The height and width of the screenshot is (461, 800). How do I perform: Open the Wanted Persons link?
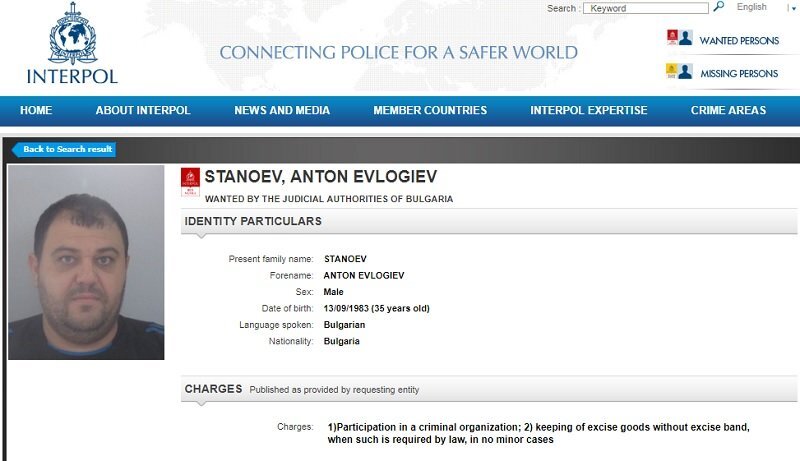[x=739, y=41]
